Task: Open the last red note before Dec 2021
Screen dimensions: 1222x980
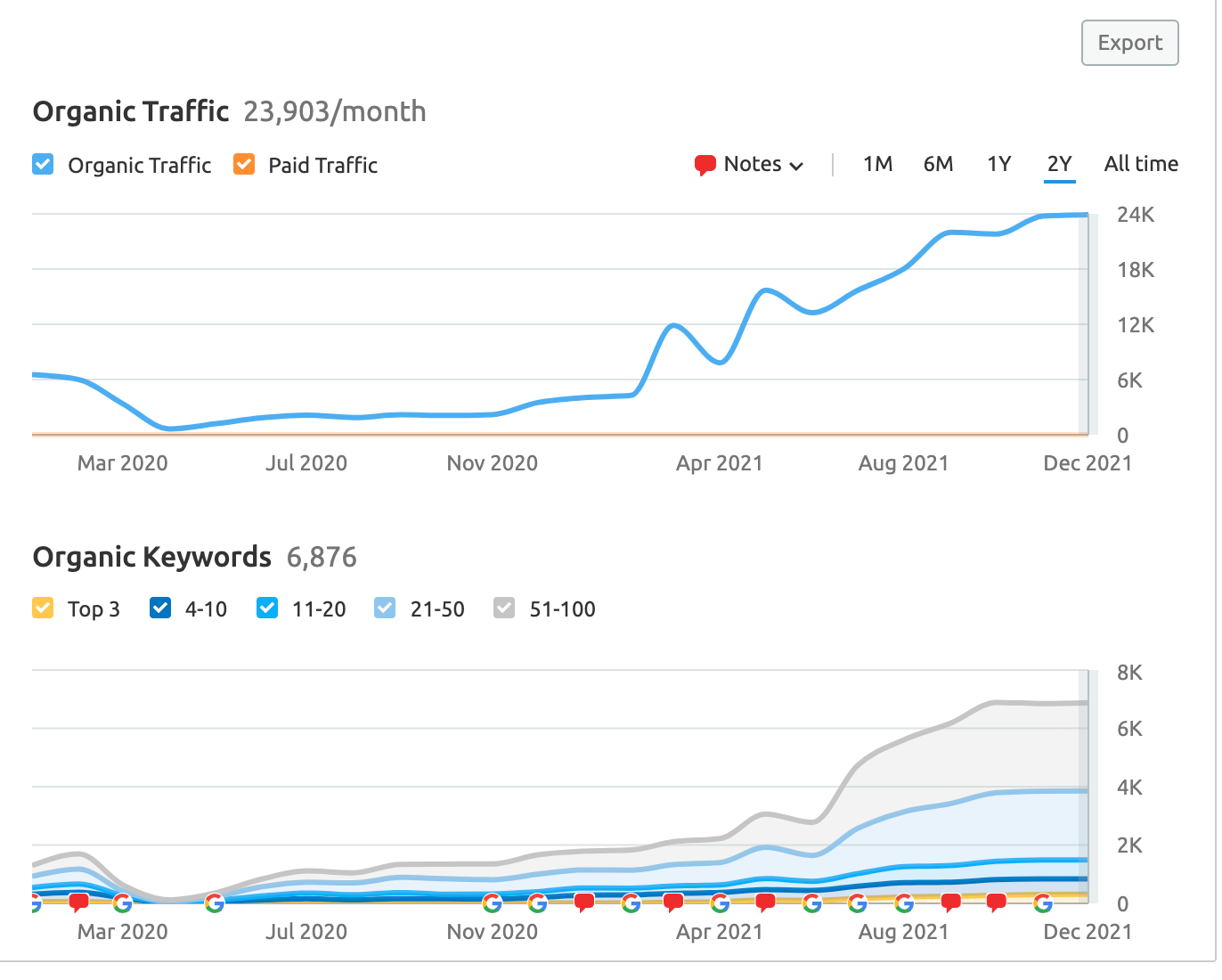Action: pos(997,903)
